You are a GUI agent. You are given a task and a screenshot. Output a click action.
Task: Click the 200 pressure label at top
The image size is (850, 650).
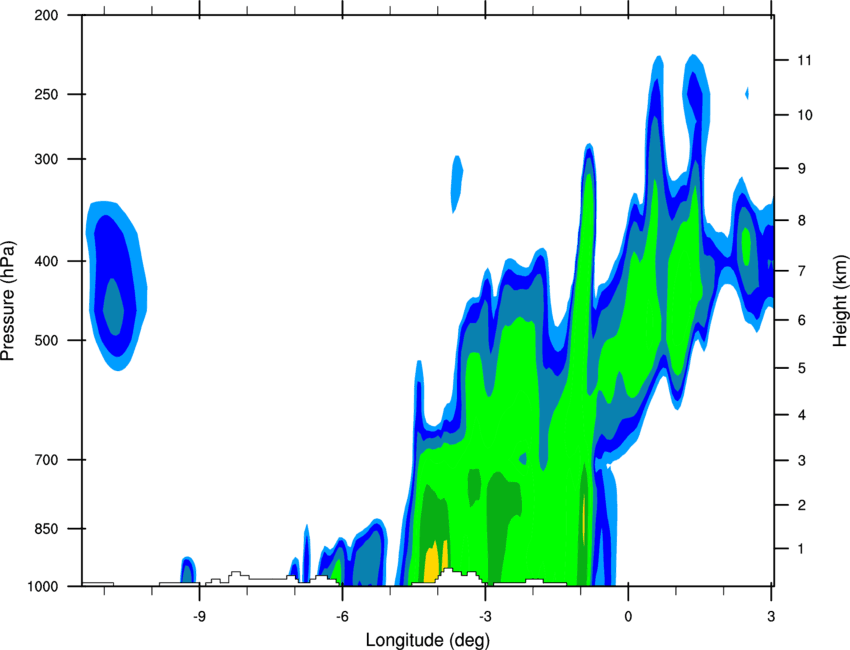(46, 15)
